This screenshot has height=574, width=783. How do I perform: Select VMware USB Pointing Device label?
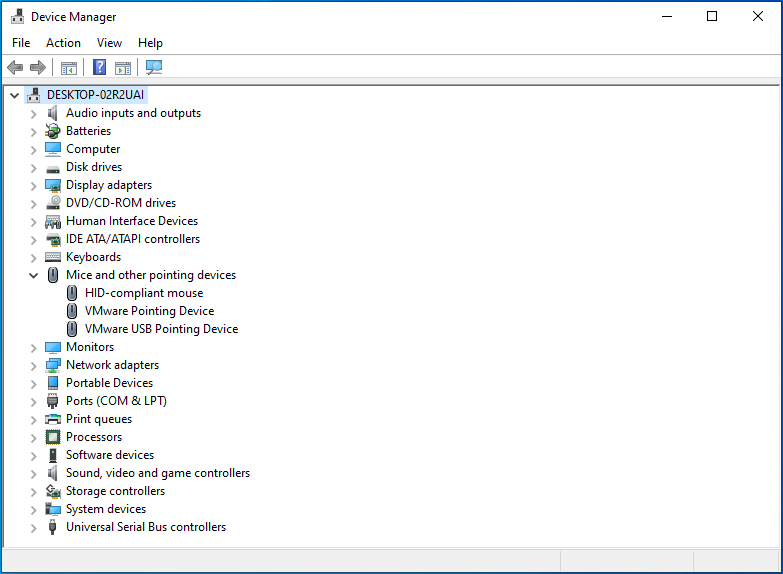[x=161, y=329]
